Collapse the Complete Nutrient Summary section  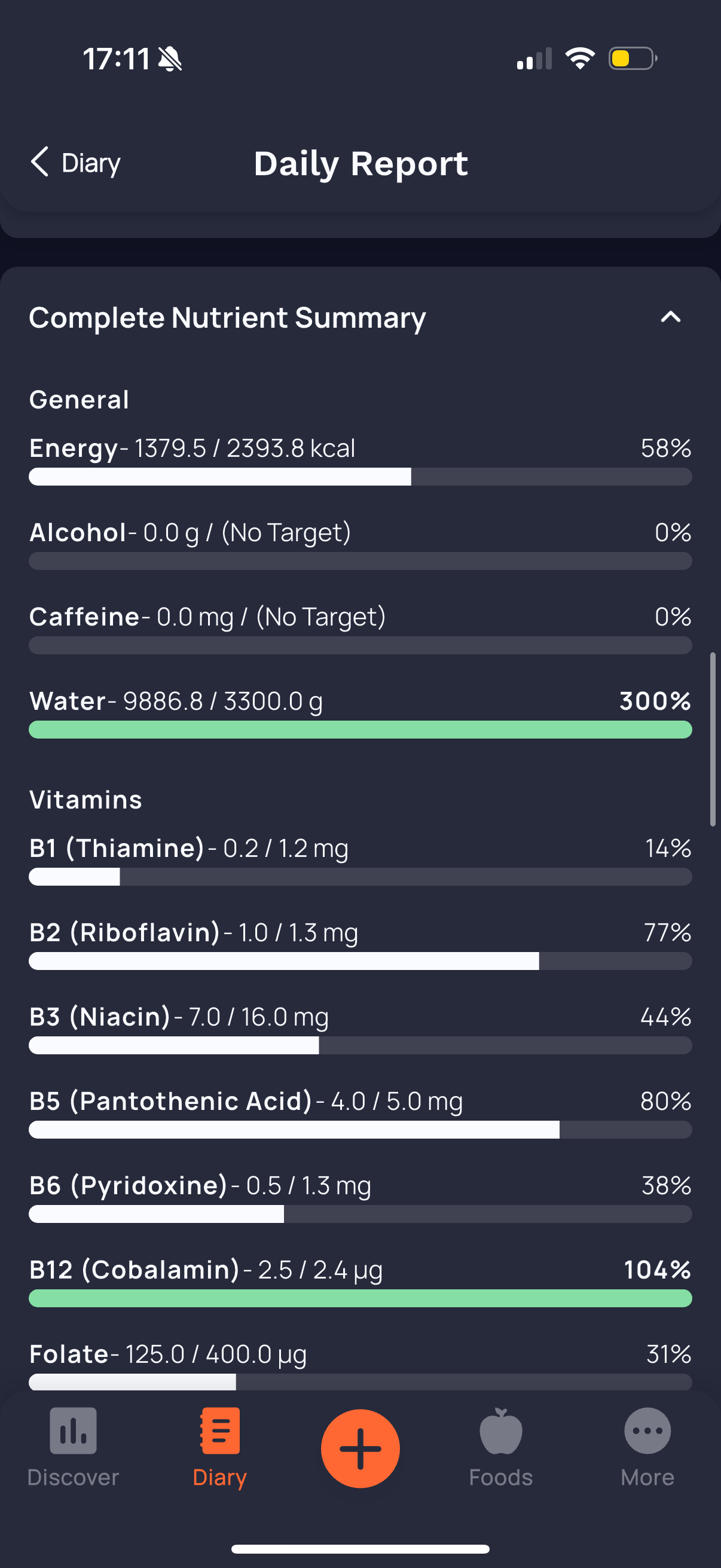click(671, 316)
